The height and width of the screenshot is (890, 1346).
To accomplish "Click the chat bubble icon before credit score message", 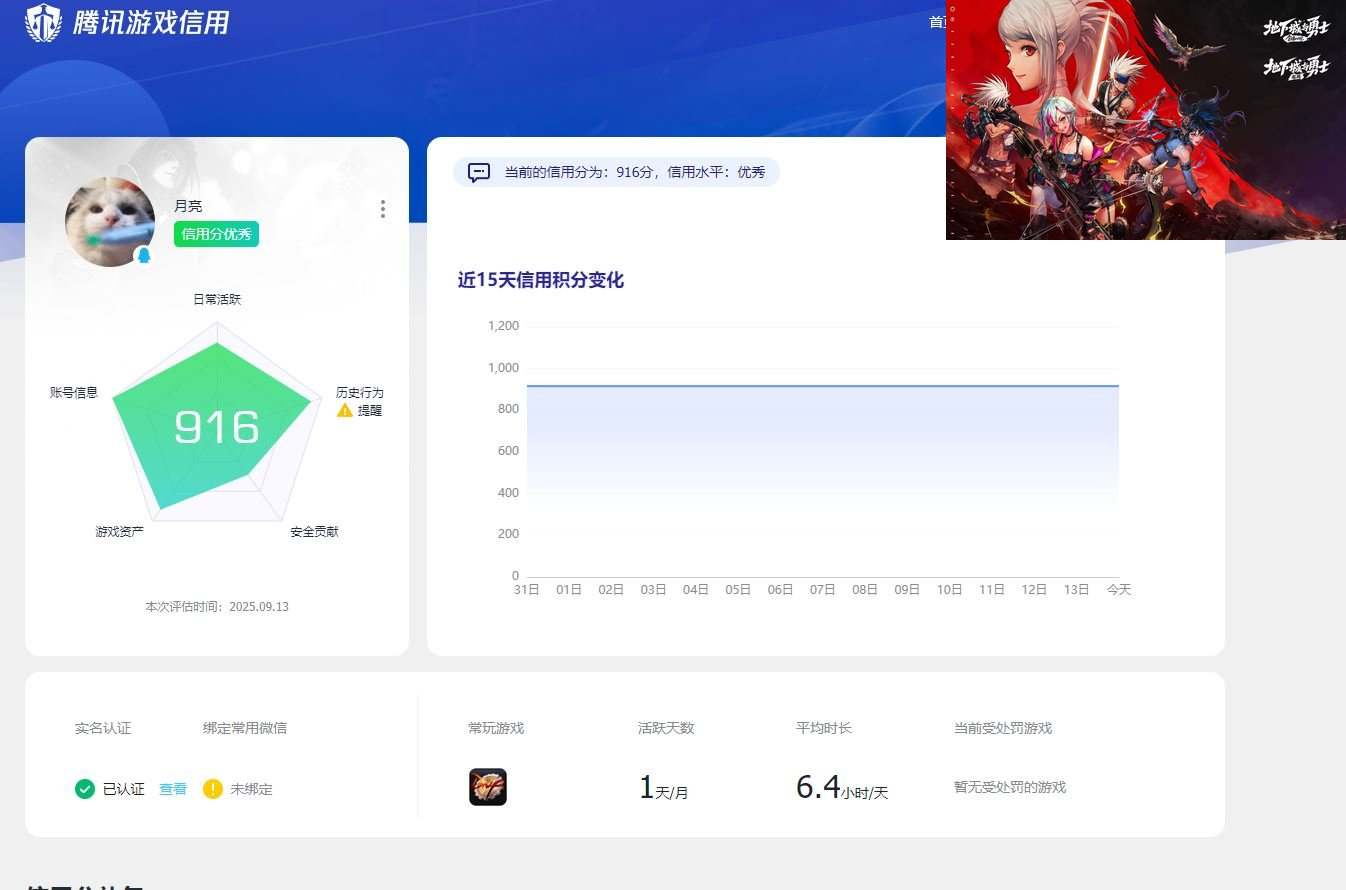I will (x=479, y=172).
